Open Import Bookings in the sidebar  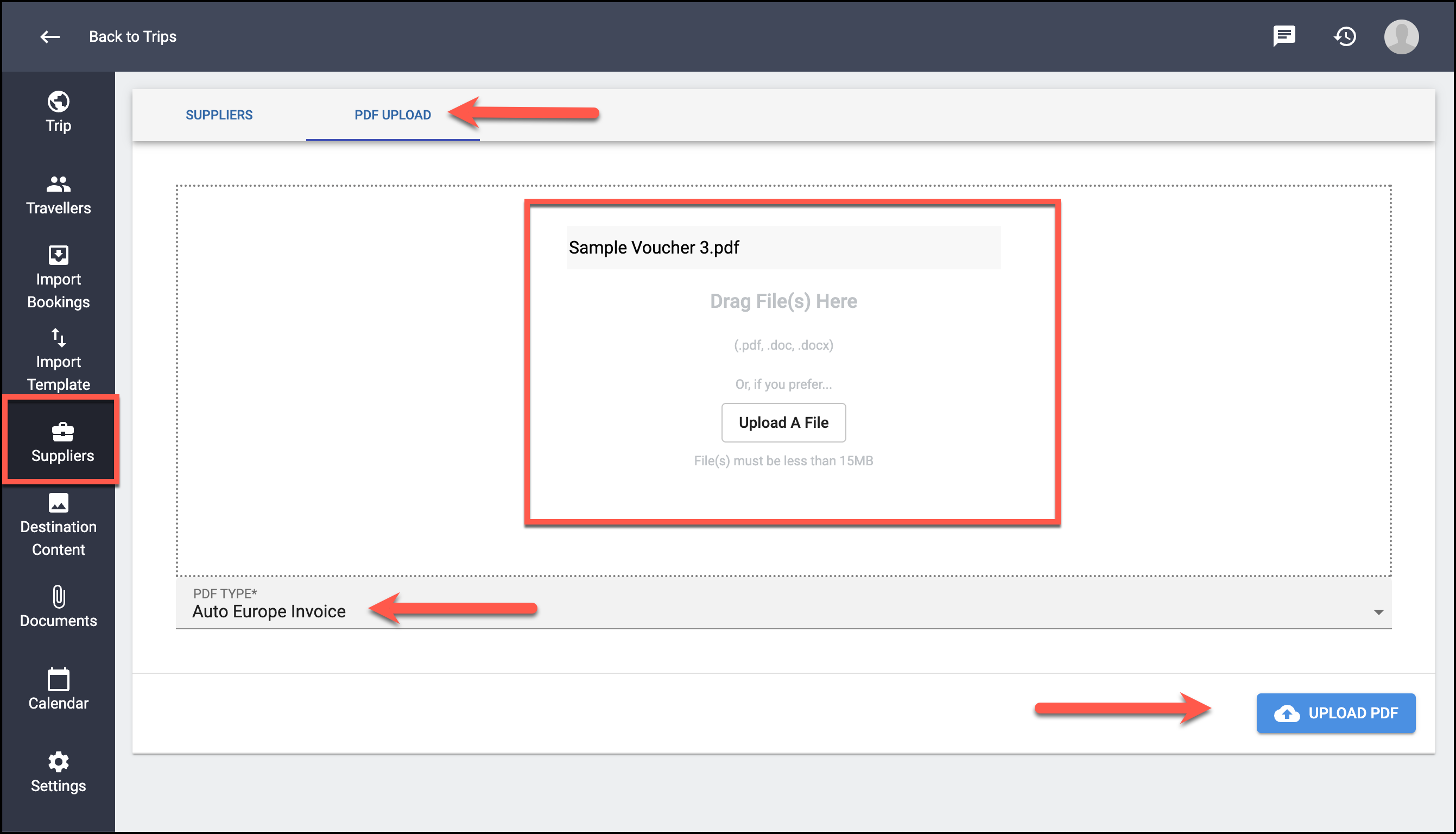click(x=59, y=277)
